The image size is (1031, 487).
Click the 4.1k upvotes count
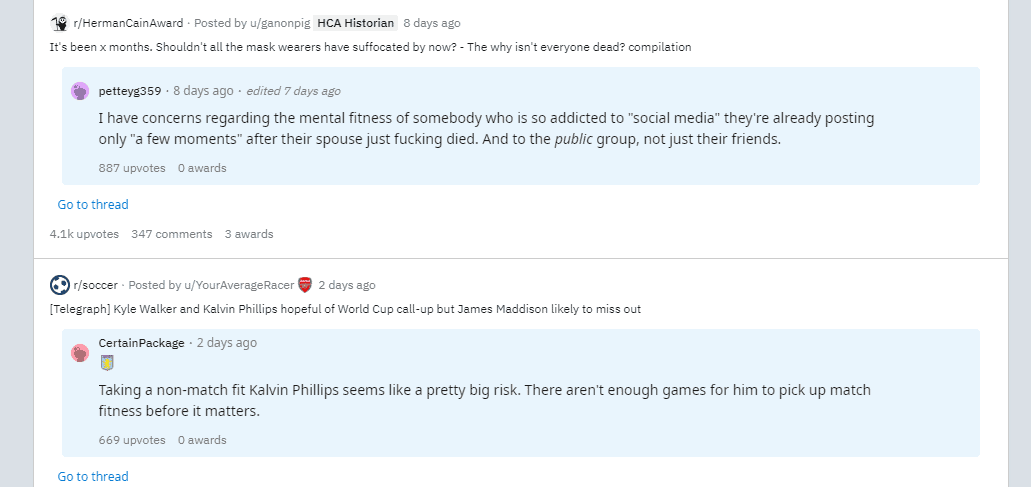[84, 234]
